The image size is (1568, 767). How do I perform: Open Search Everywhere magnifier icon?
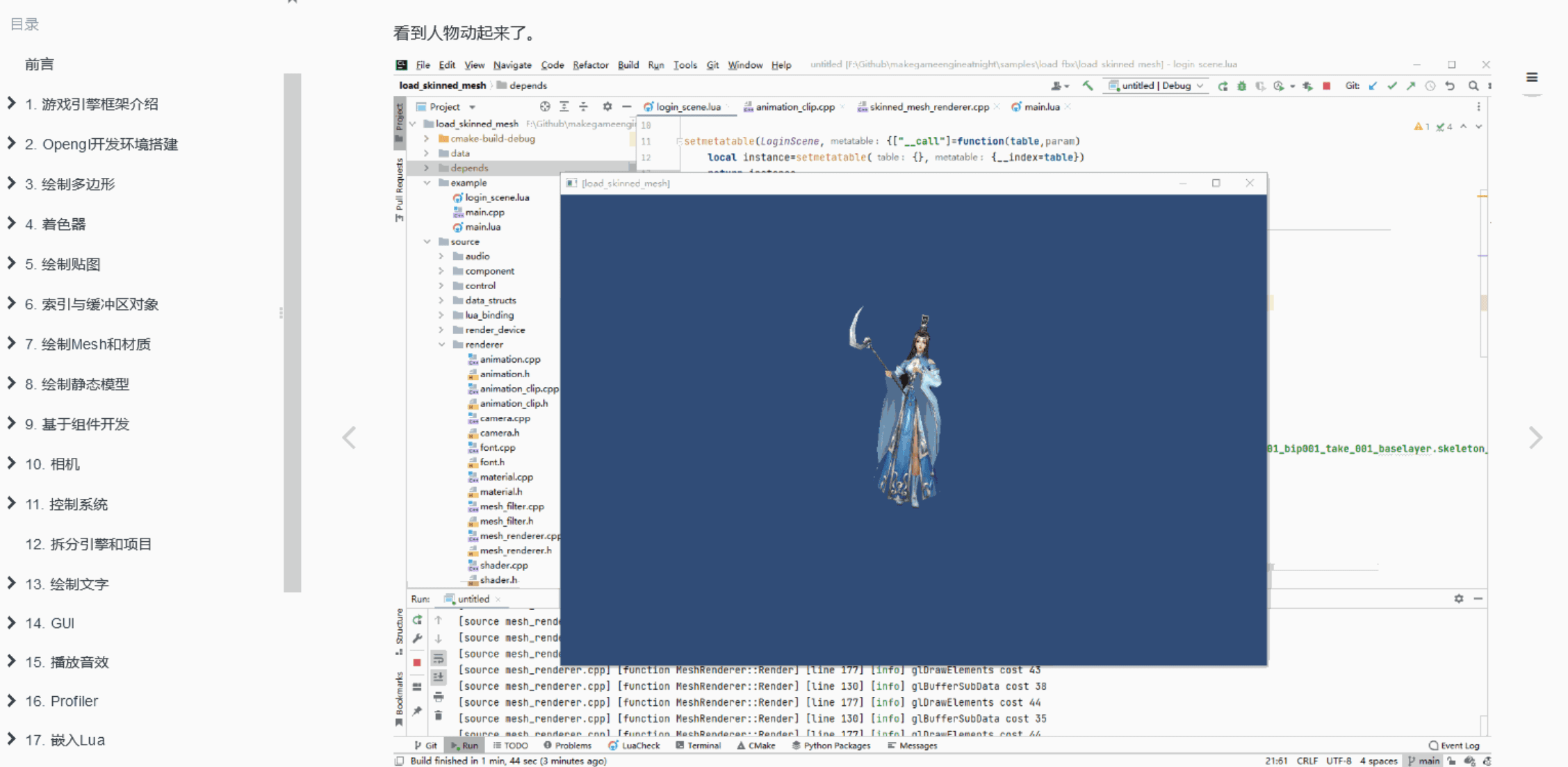[1473, 86]
